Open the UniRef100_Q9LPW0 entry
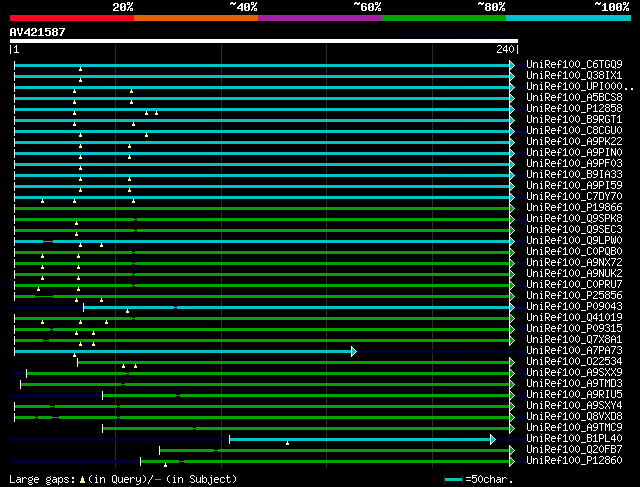This screenshot has width=640, height=487. coord(574,241)
